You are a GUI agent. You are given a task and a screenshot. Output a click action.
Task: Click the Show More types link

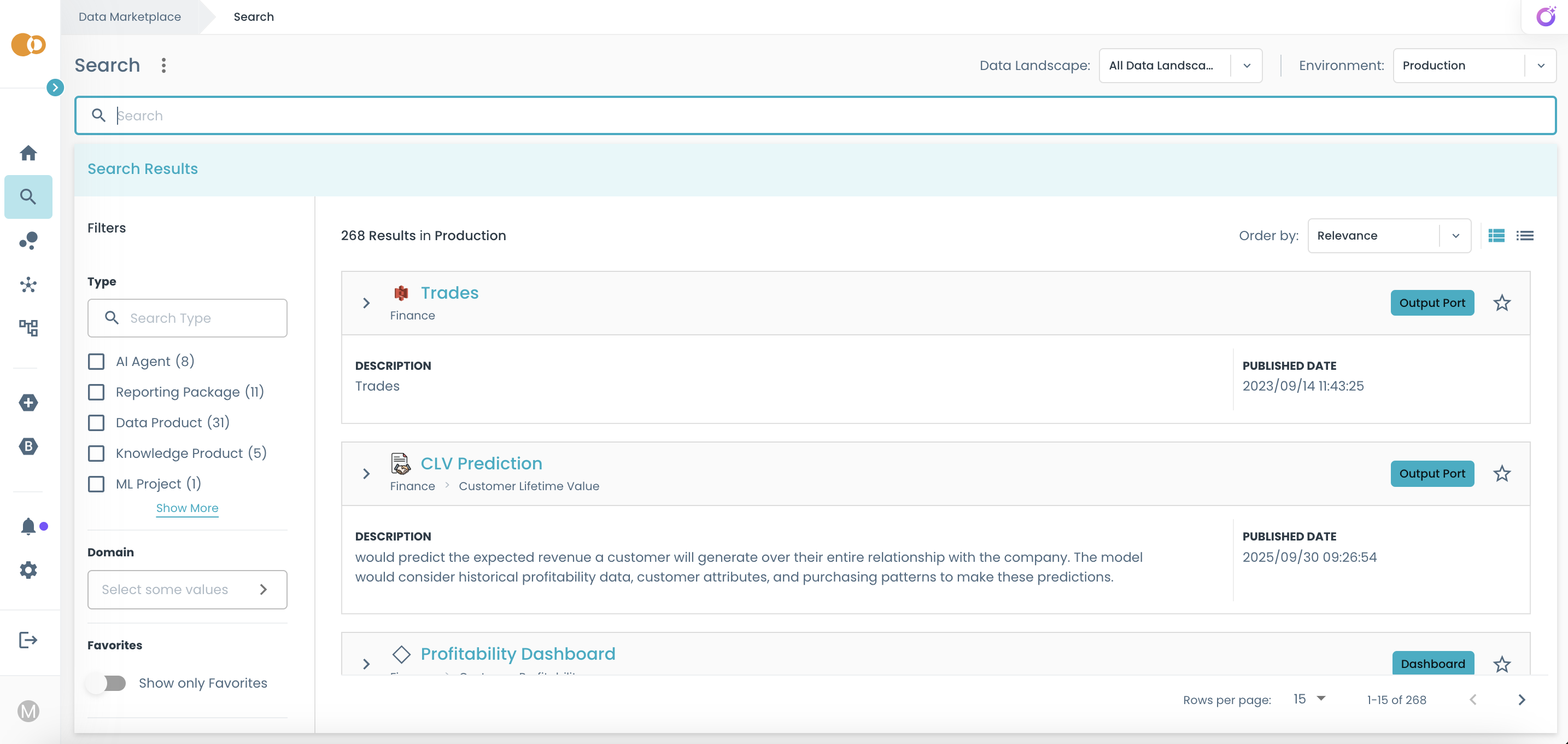pos(187,508)
